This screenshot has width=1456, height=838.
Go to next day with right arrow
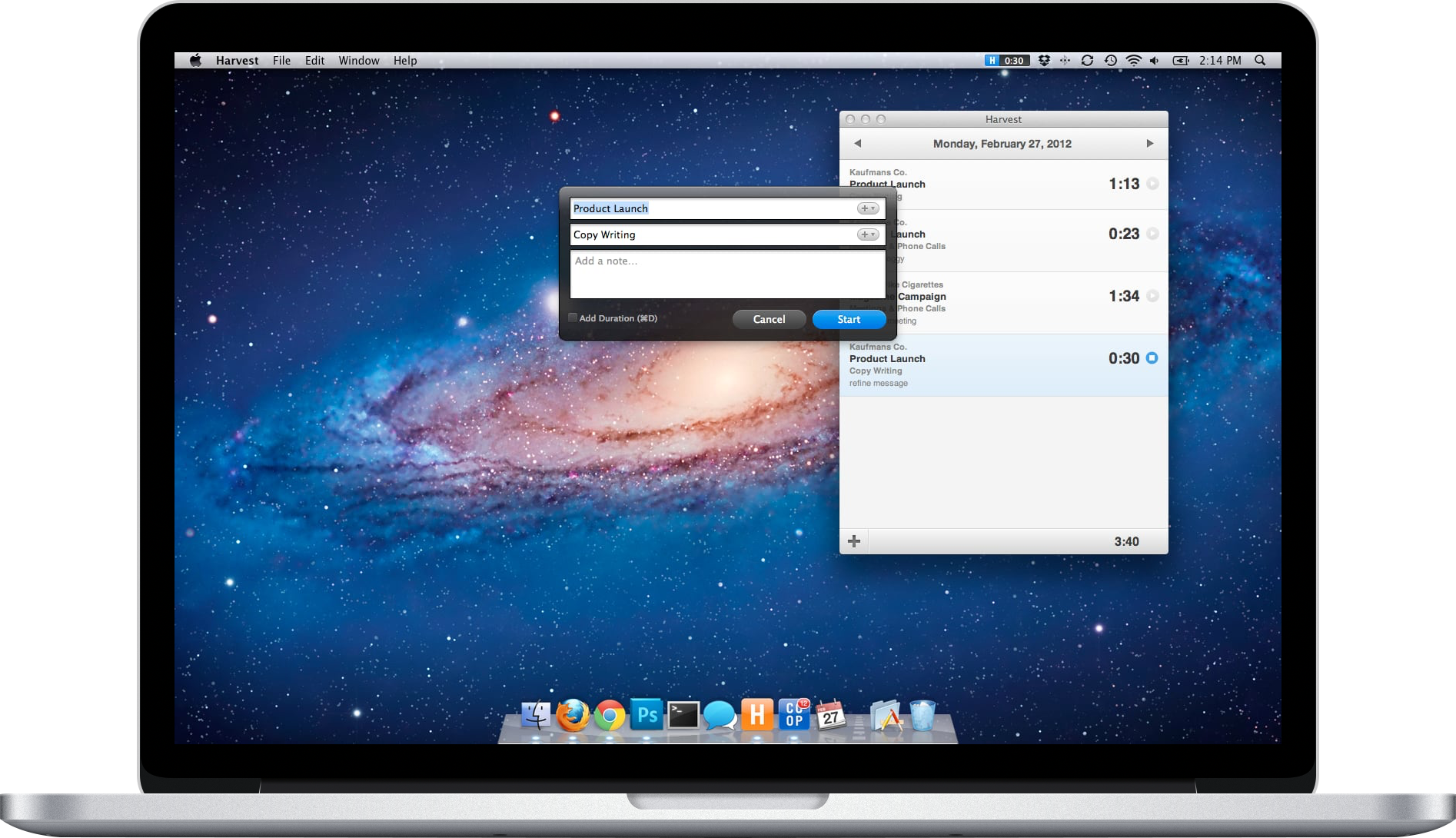1149,144
